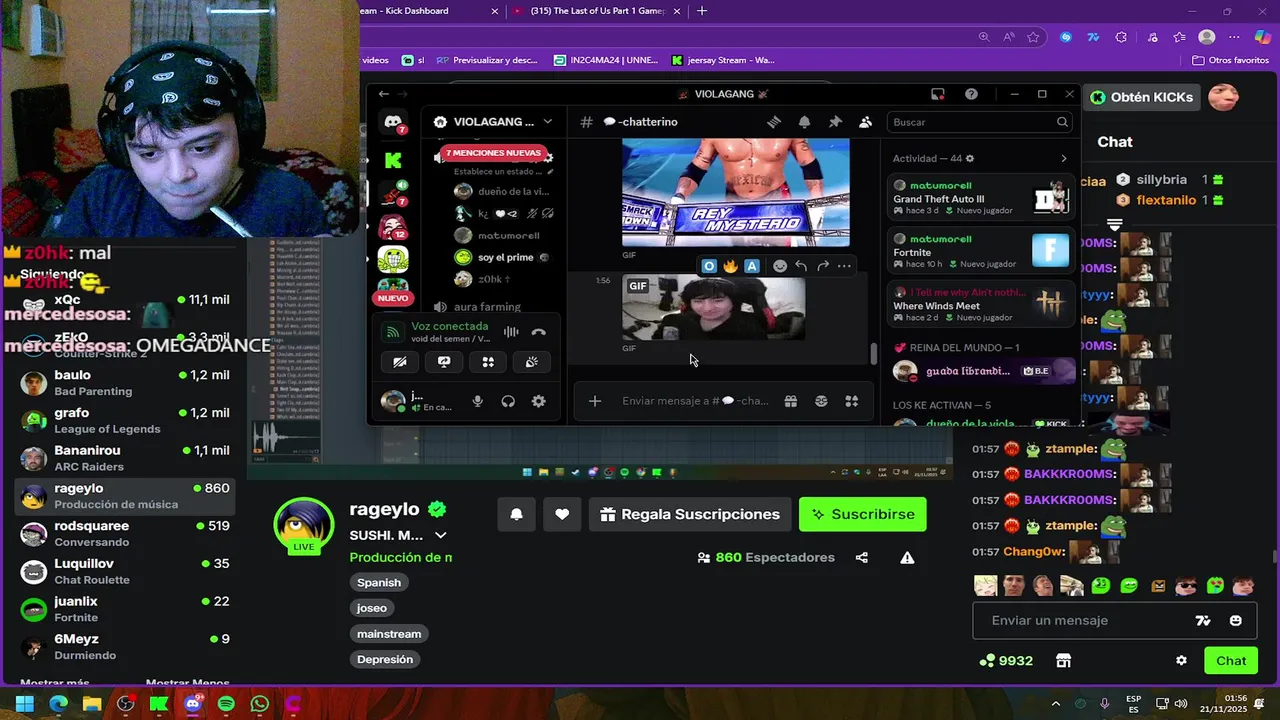
Task: Click green Chat send button
Action: click(1231, 661)
